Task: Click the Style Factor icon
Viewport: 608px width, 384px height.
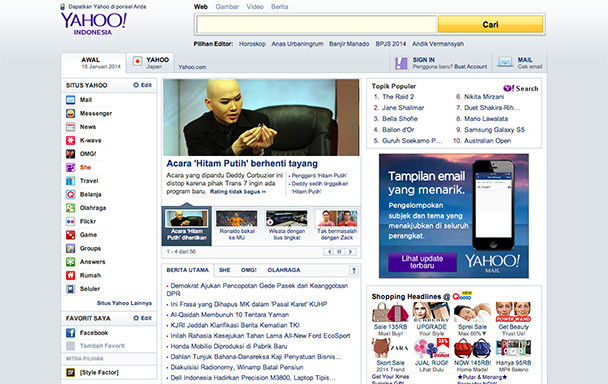Action: [x=71, y=372]
